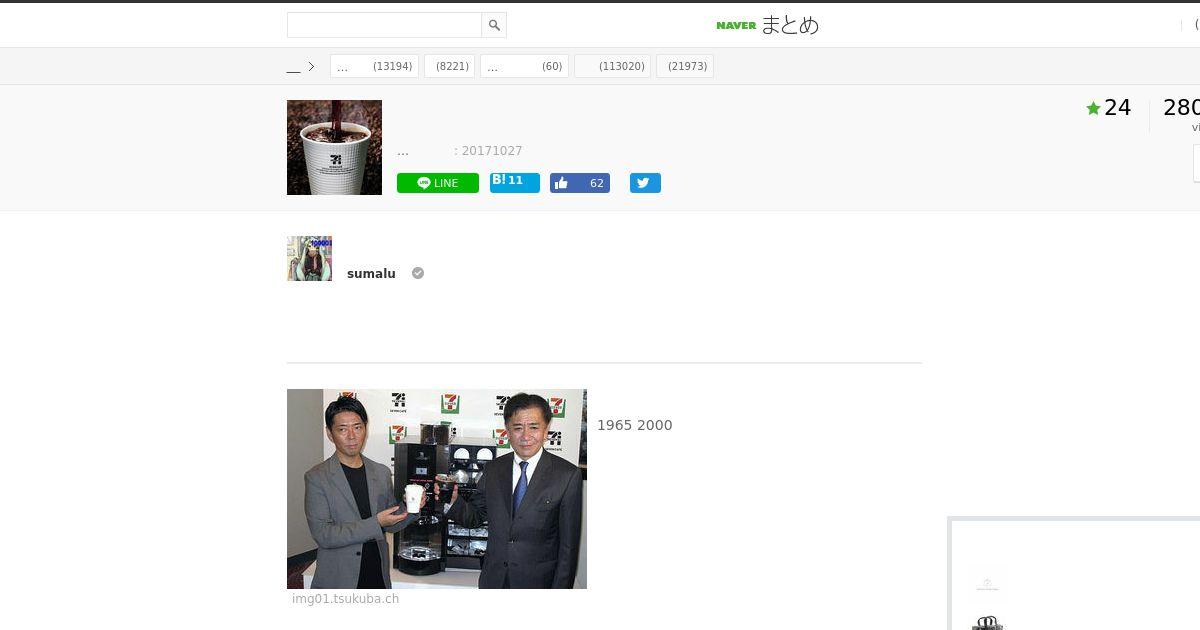
Task: Click the green star favorite count 24
Action: pyautogui.click(x=1108, y=108)
